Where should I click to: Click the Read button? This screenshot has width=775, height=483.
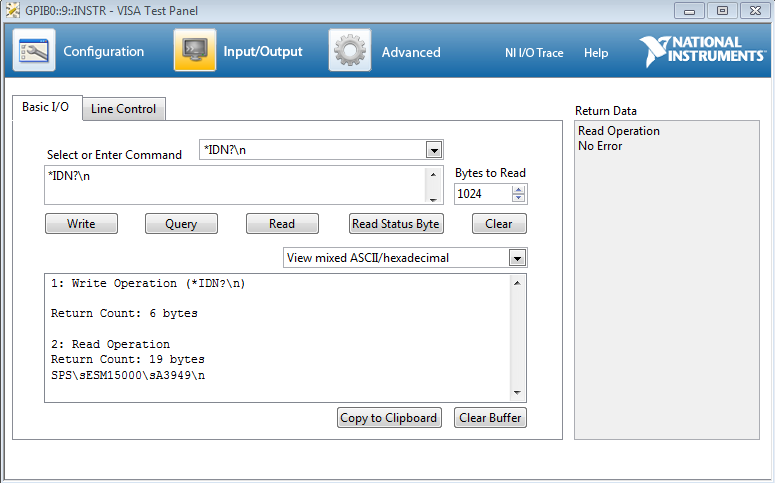(x=282, y=224)
